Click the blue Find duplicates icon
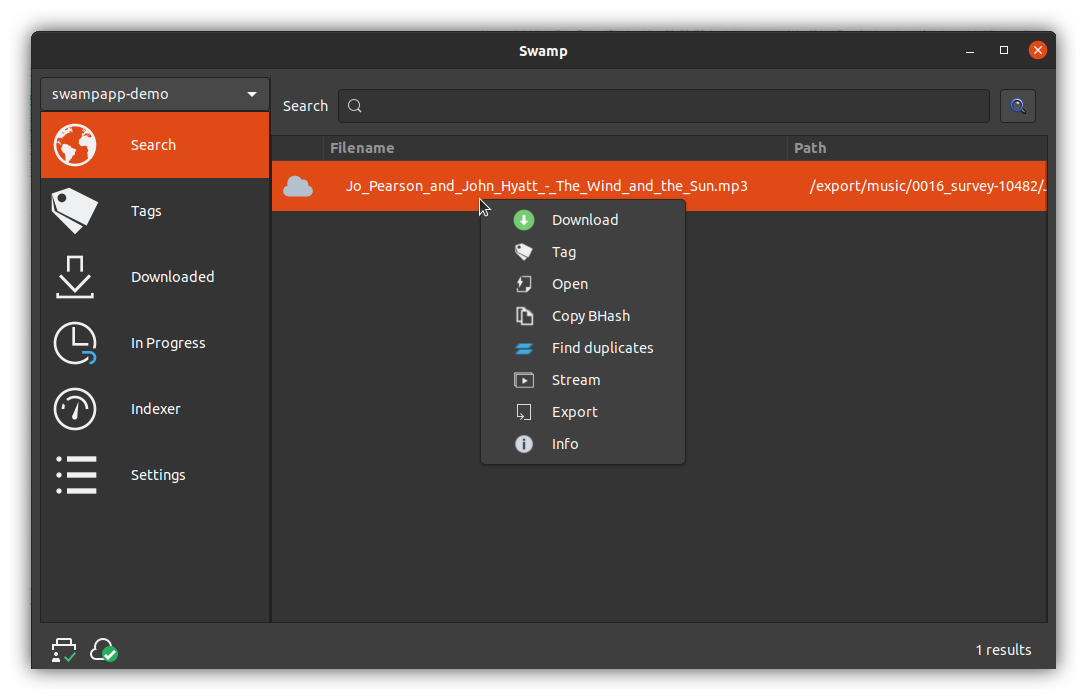 [524, 348]
